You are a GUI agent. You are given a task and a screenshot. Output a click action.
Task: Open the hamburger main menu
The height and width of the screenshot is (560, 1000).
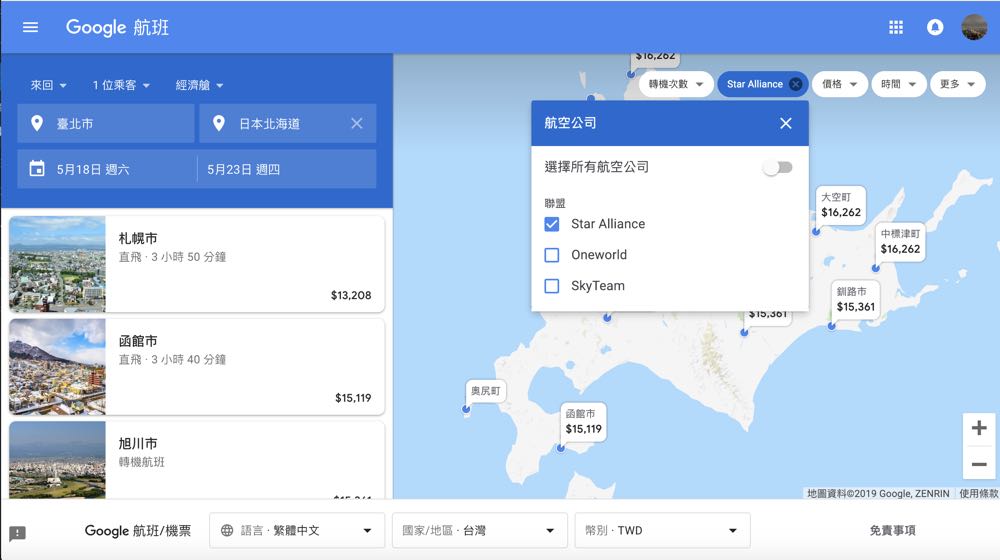tap(30, 27)
